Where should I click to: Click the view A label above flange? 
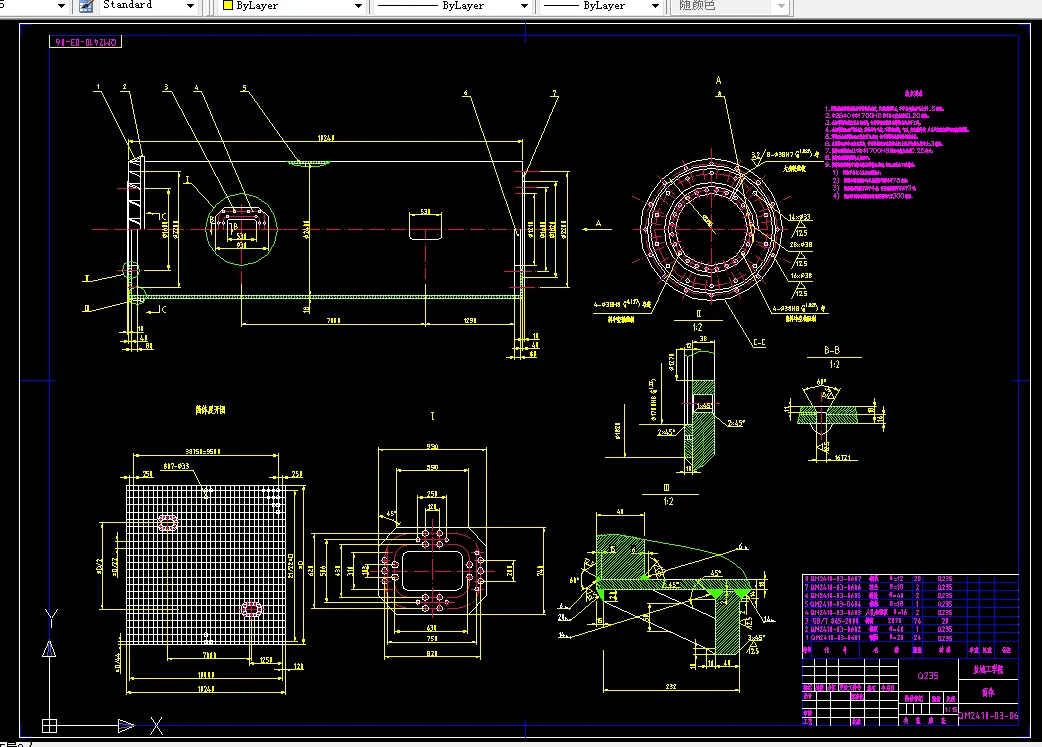(x=718, y=80)
